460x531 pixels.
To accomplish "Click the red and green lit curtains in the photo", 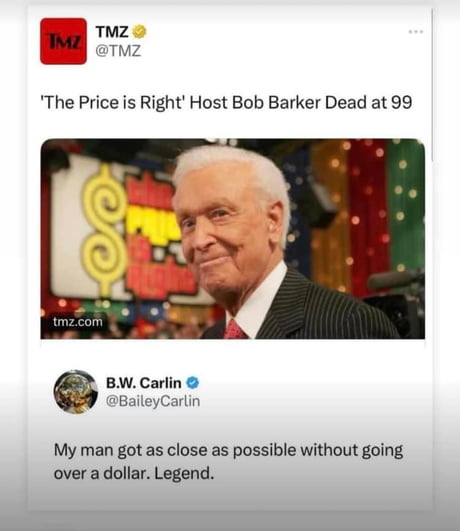I will coord(386,213).
